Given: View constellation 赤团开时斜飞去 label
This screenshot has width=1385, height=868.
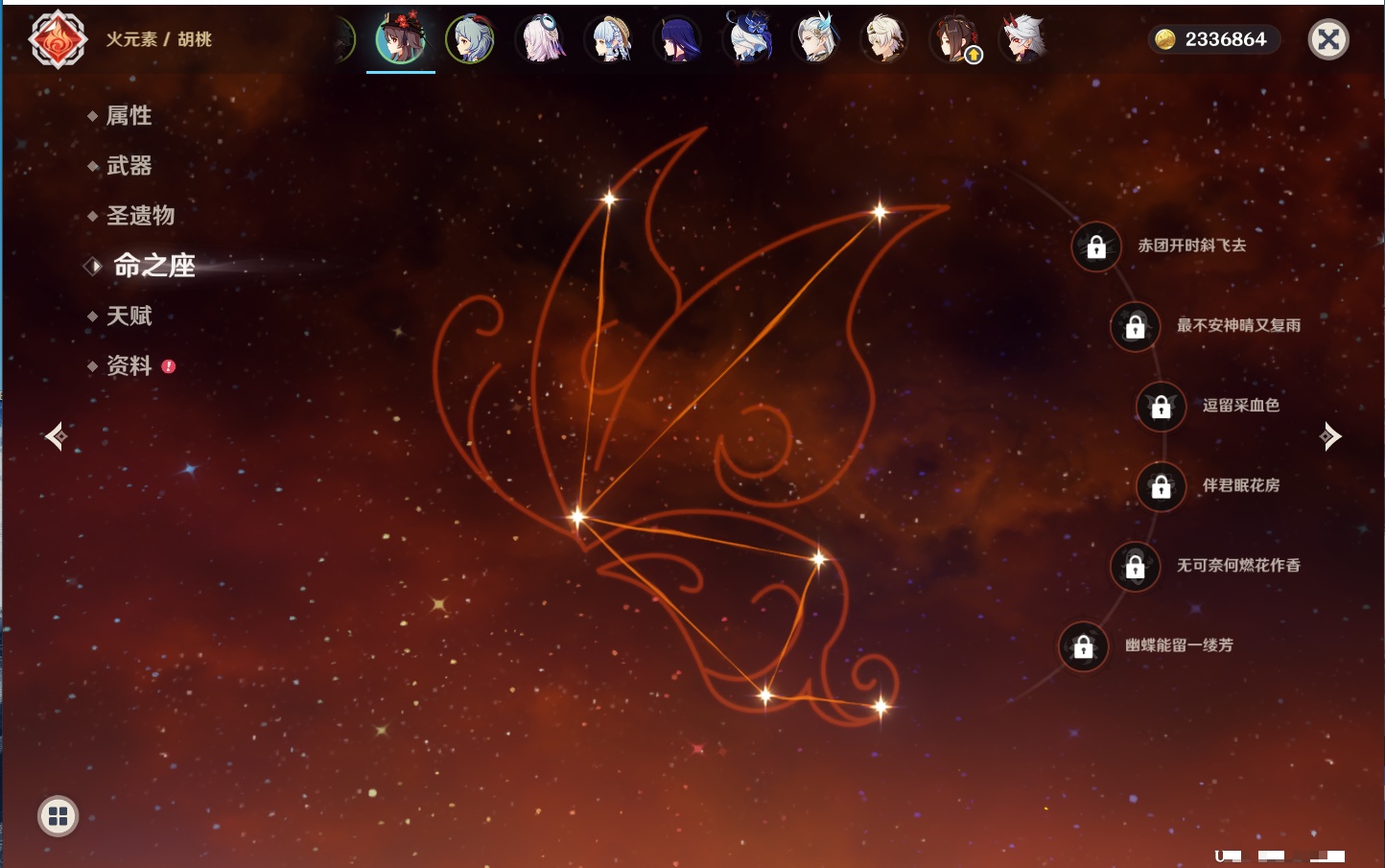Looking at the screenshot, I should [1192, 246].
